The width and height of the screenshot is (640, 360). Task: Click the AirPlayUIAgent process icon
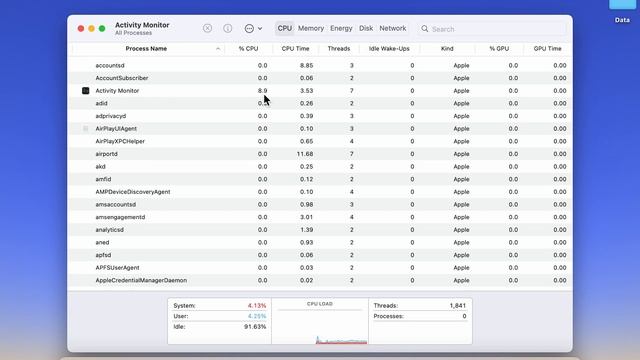point(85,129)
